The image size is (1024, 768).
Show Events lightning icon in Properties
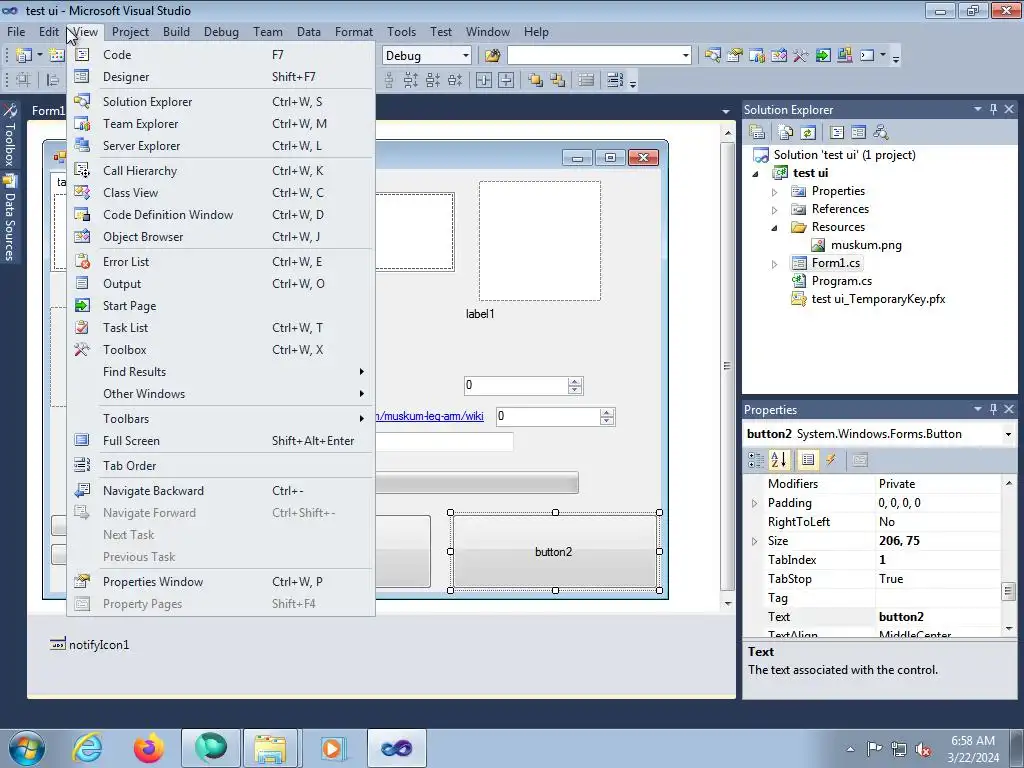click(831, 460)
